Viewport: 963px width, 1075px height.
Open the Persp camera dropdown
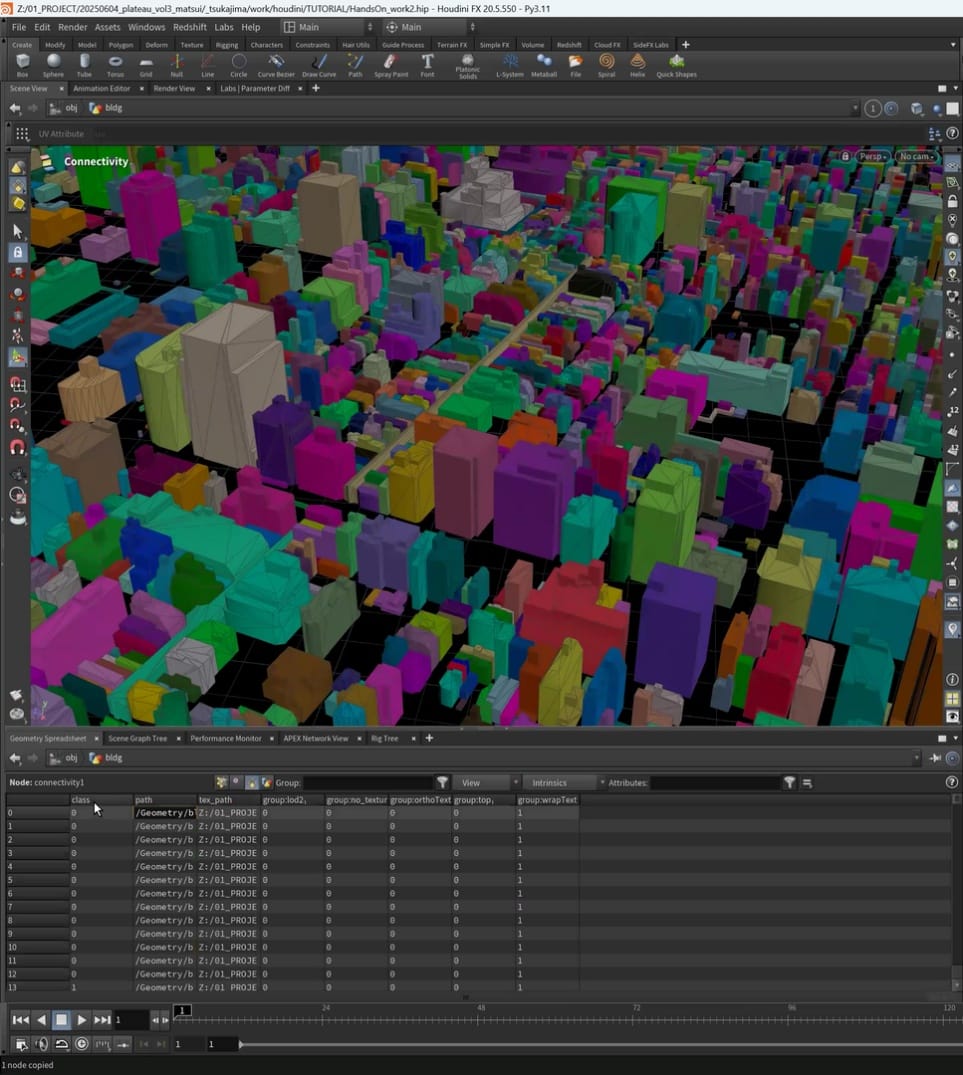pyautogui.click(x=872, y=157)
